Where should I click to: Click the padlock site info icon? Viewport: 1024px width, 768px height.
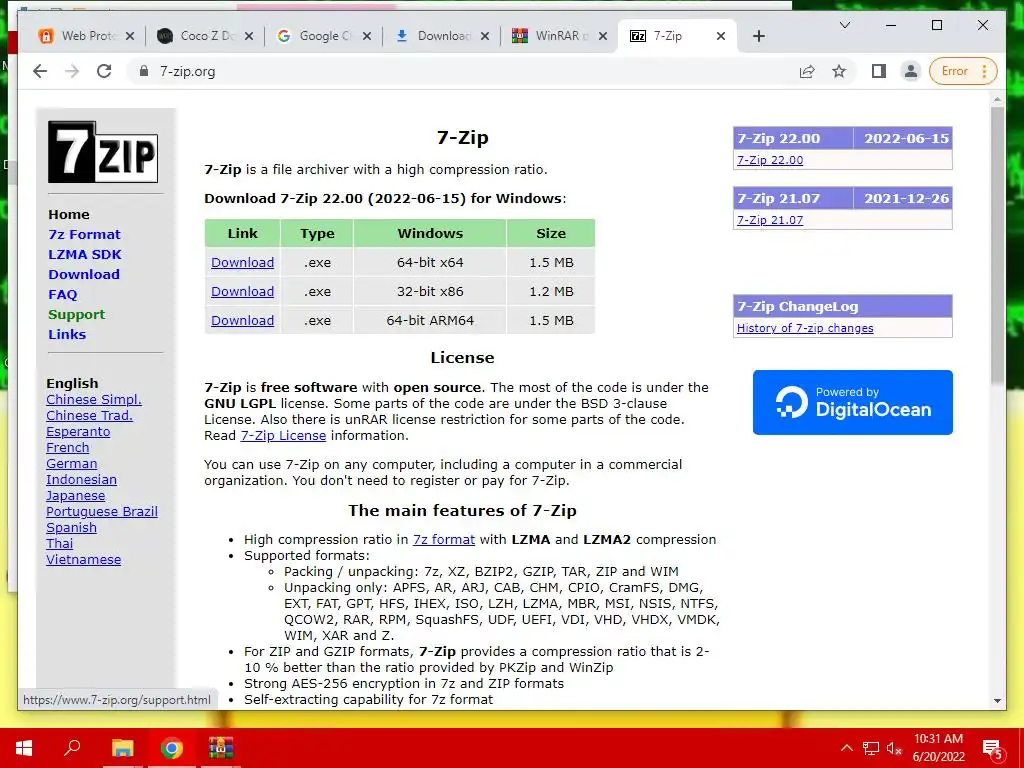(x=144, y=71)
